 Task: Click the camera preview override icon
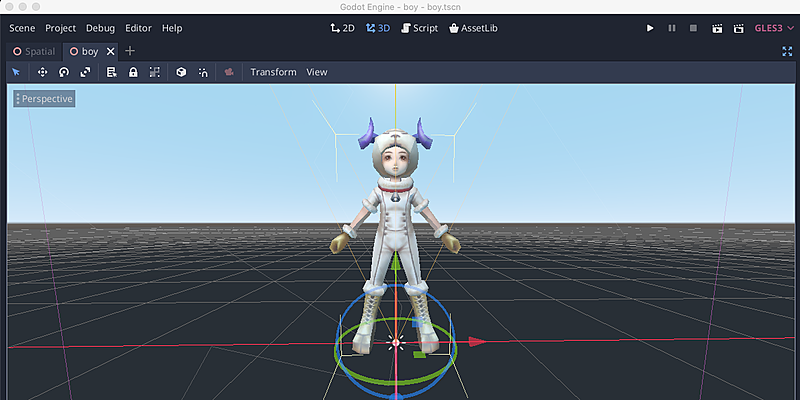point(229,72)
